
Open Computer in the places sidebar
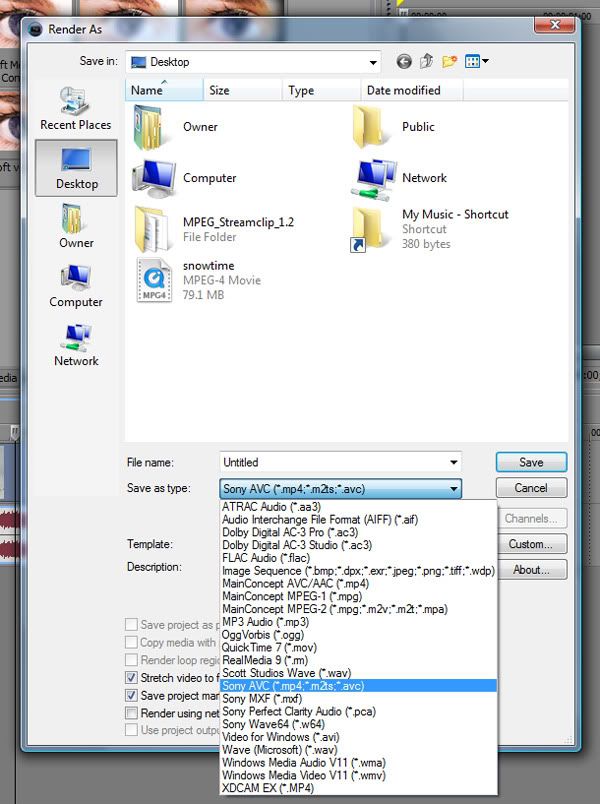pos(76,286)
